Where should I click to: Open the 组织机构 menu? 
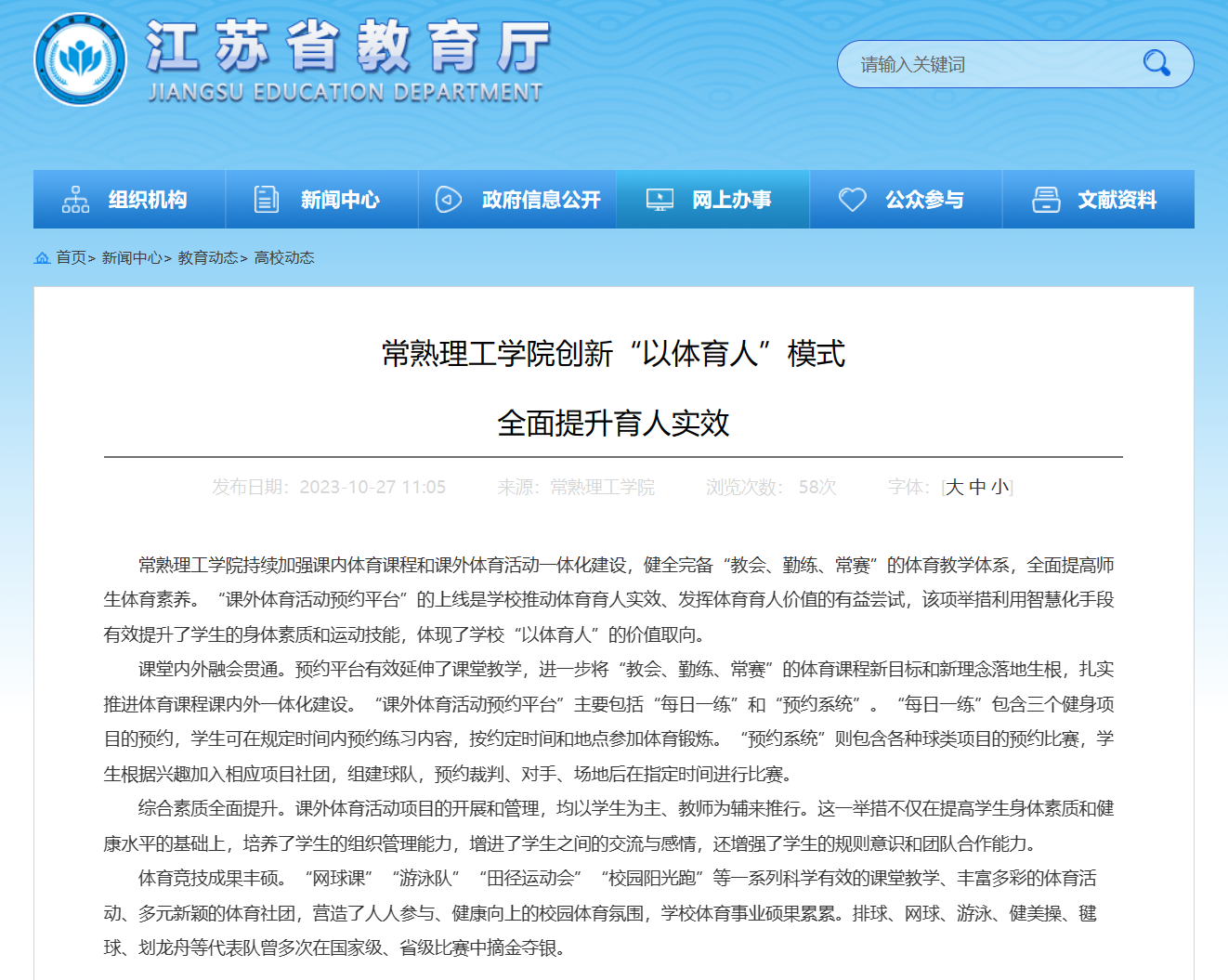click(129, 199)
